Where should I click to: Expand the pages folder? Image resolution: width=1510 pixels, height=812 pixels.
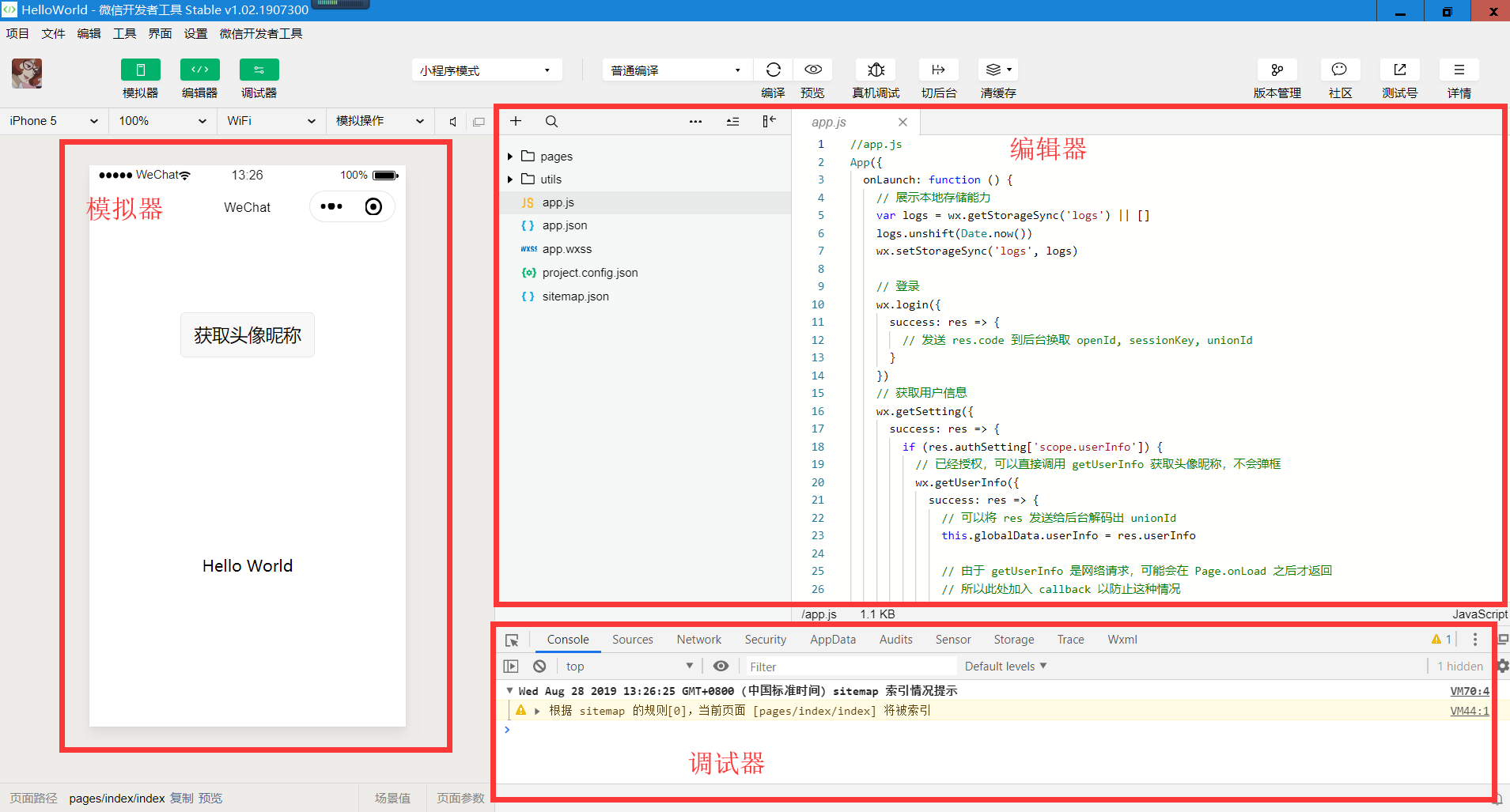pyautogui.click(x=510, y=157)
